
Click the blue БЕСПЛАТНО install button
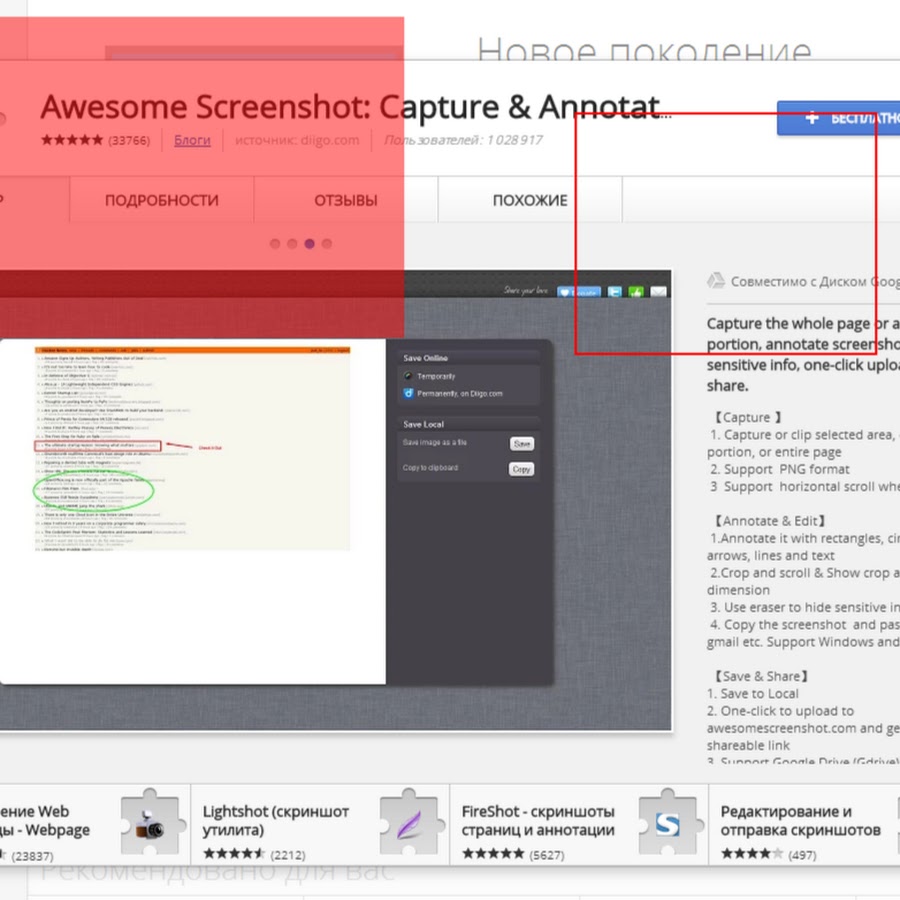pos(838,118)
